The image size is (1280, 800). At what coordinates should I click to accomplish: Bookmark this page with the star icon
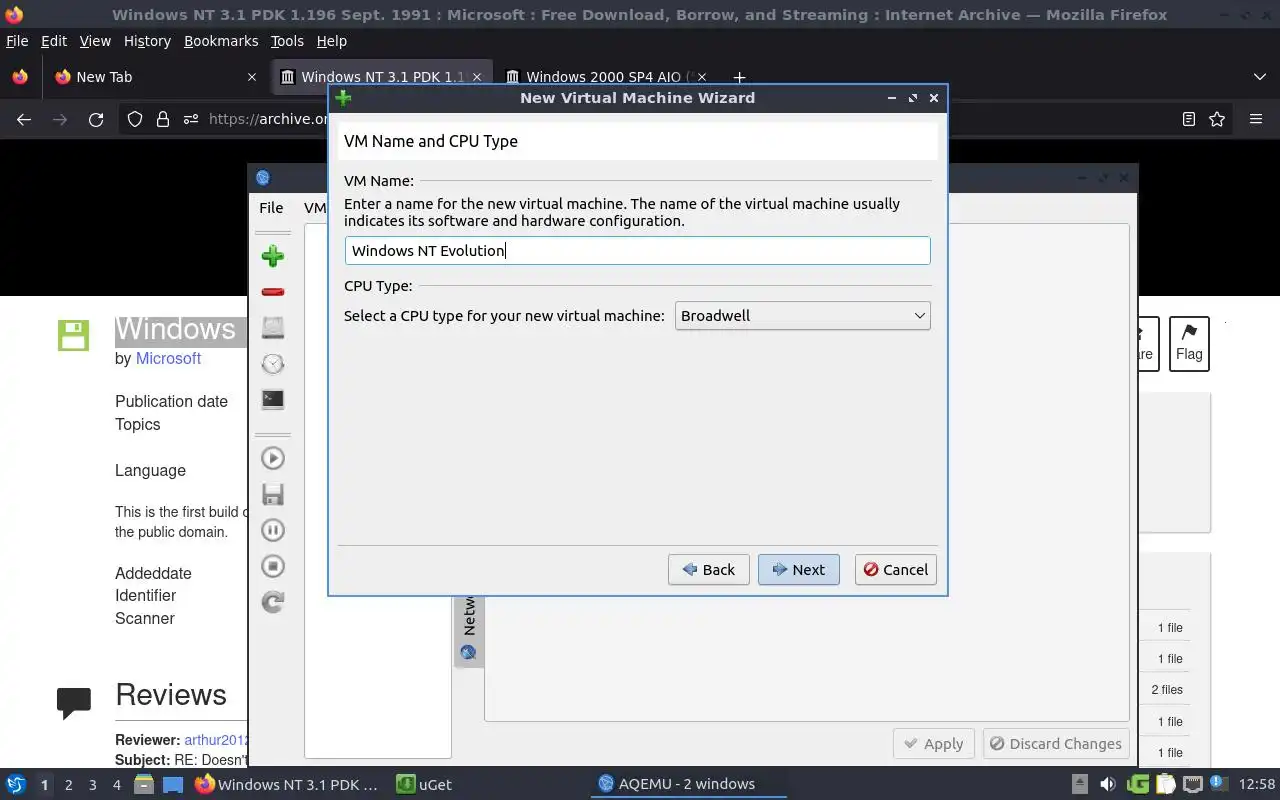tap(1217, 119)
